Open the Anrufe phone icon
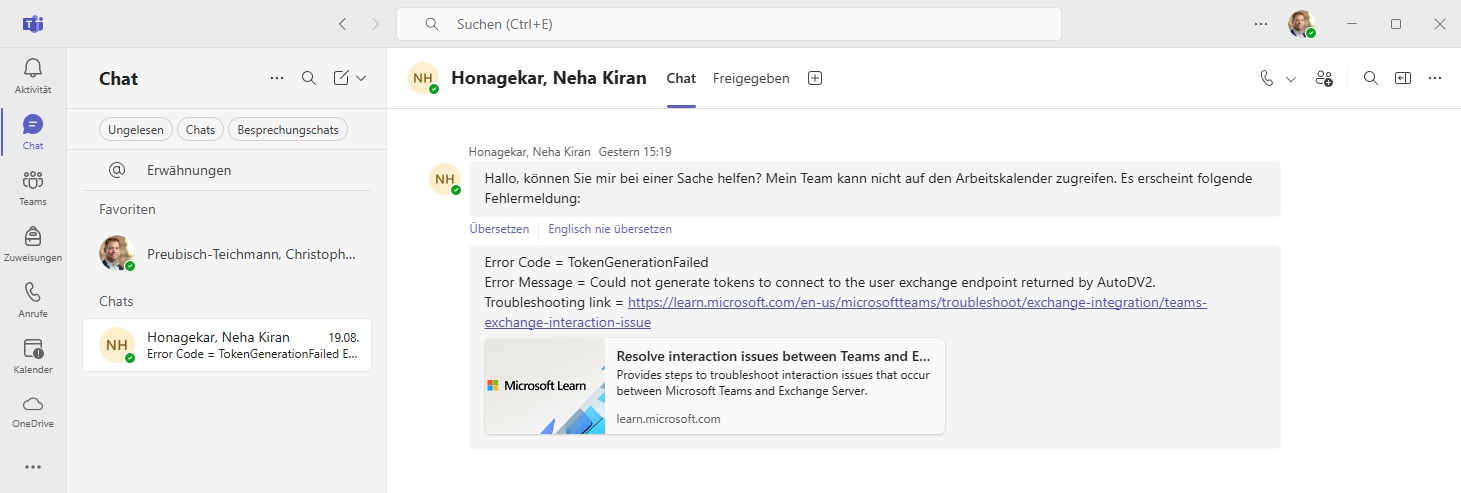1461x493 pixels. pyautogui.click(x=33, y=292)
